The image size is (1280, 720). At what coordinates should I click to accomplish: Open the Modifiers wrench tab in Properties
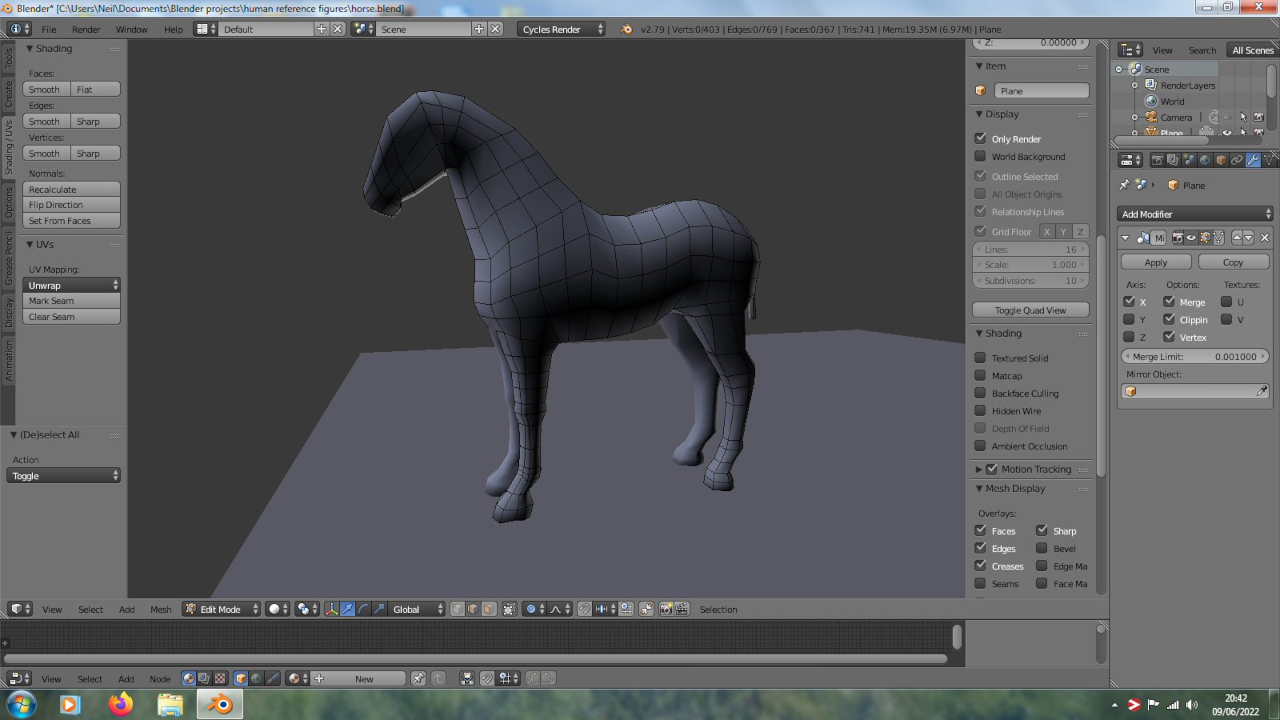(x=1253, y=160)
